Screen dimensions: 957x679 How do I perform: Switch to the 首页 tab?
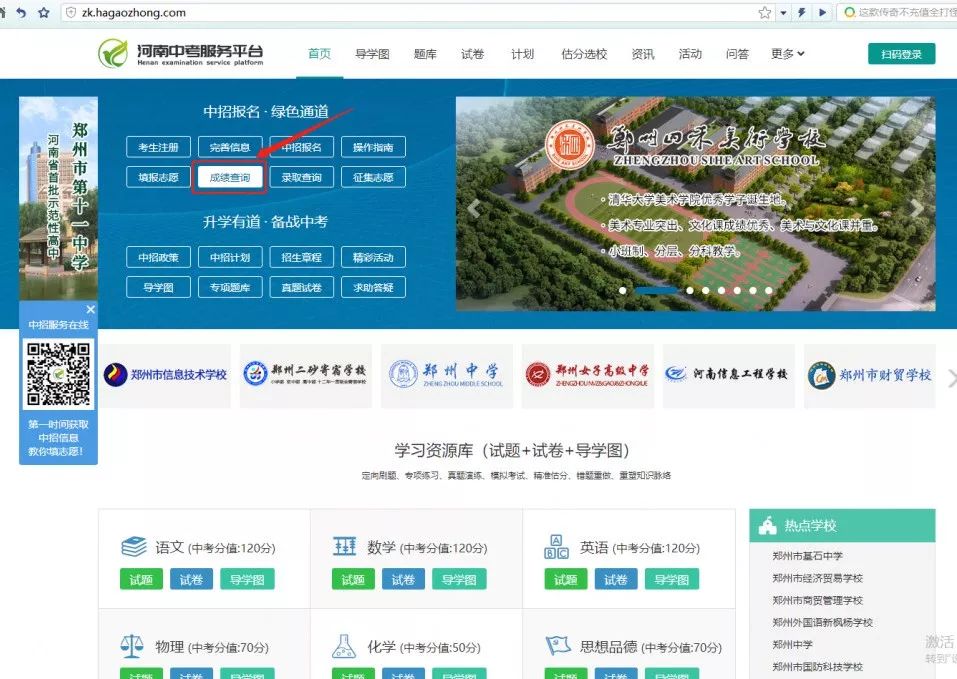[x=319, y=54]
